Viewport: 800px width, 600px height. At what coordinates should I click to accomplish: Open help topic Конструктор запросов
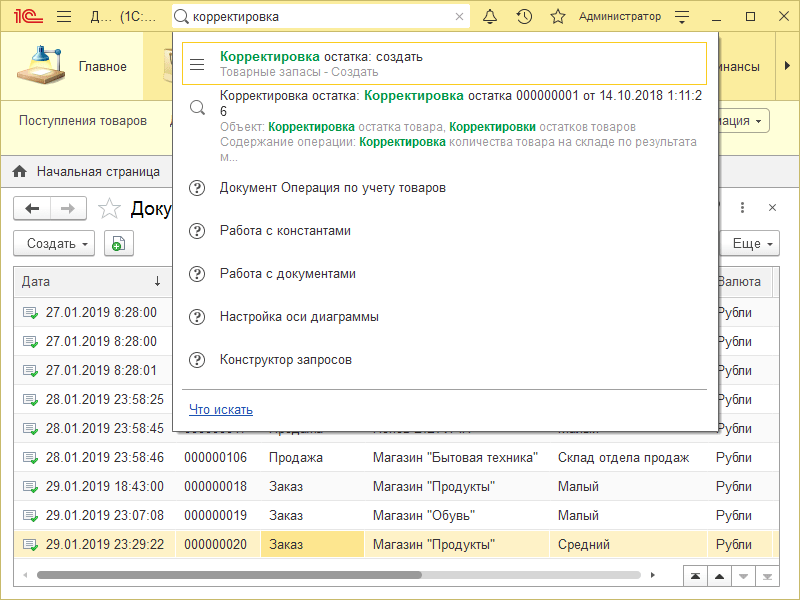(x=286, y=360)
